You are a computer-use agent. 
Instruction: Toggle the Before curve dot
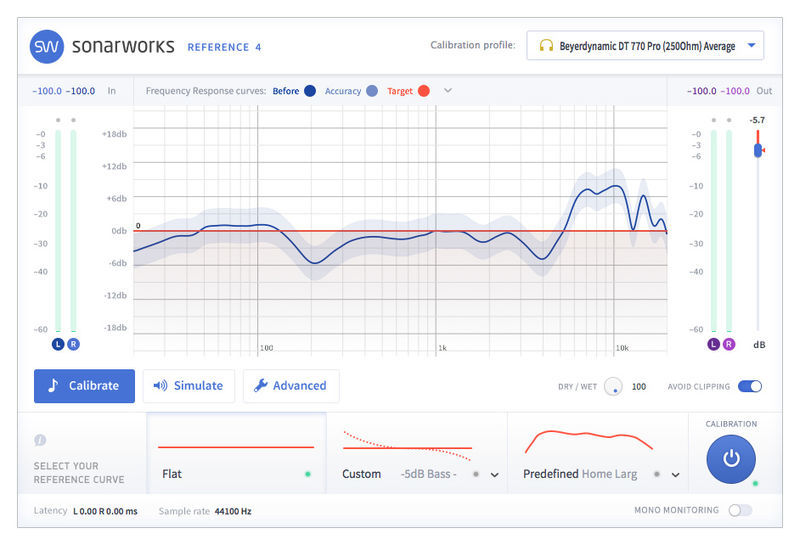(310, 91)
